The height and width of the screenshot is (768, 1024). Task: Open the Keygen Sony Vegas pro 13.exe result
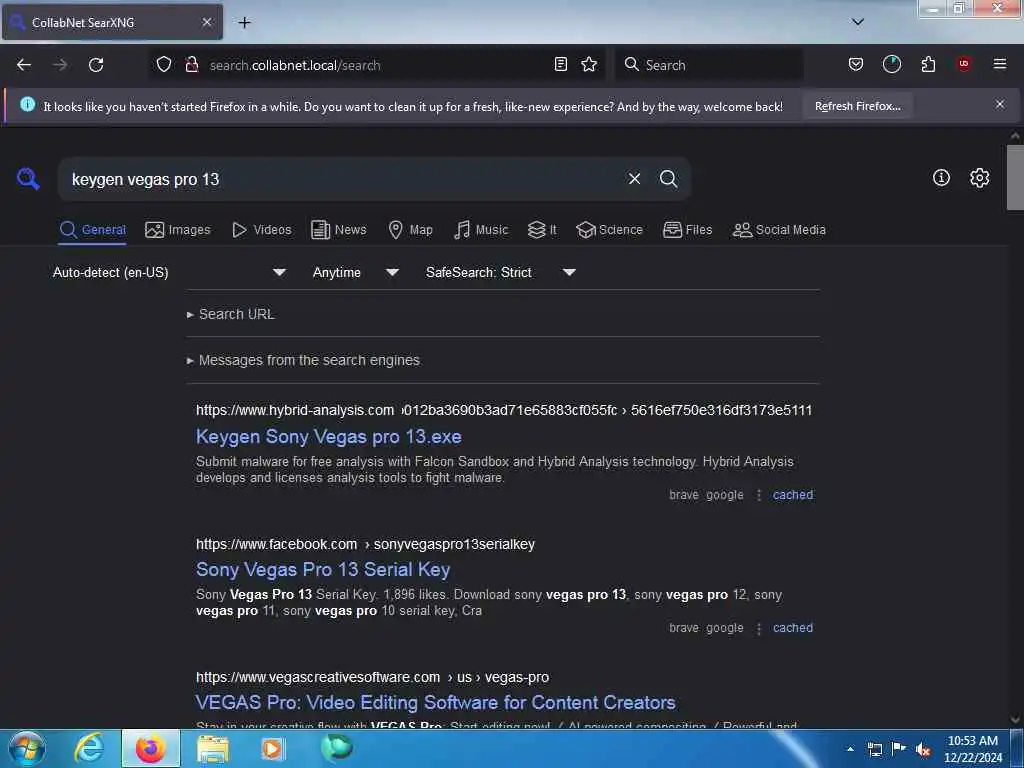point(328,436)
